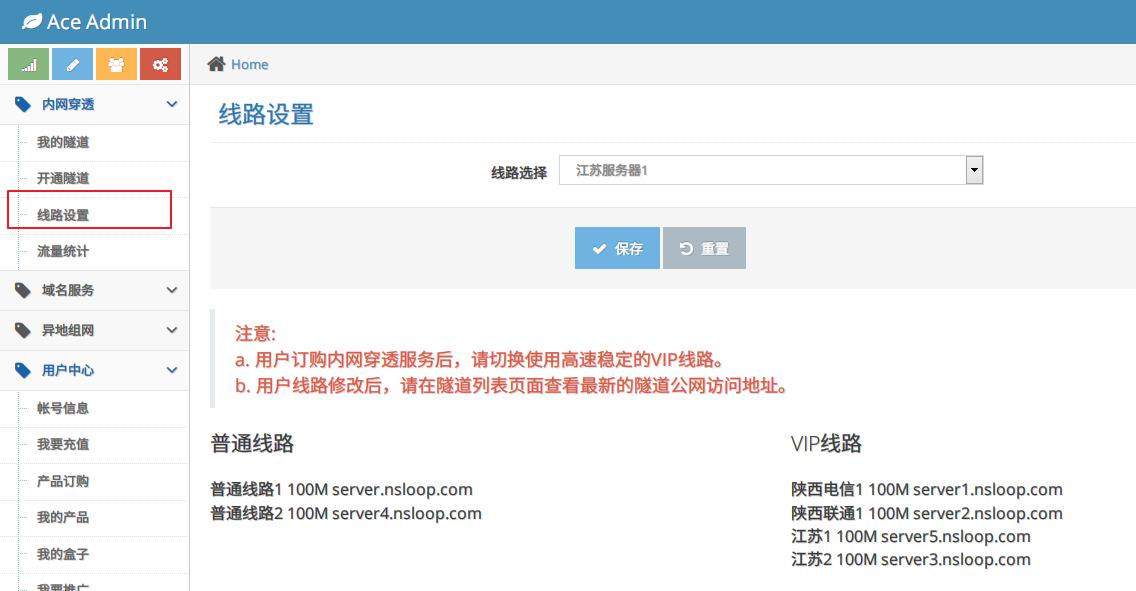1136x591 pixels.
Task: Expand the 异地组网 menu chevron
Action: (x=172, y=330)
